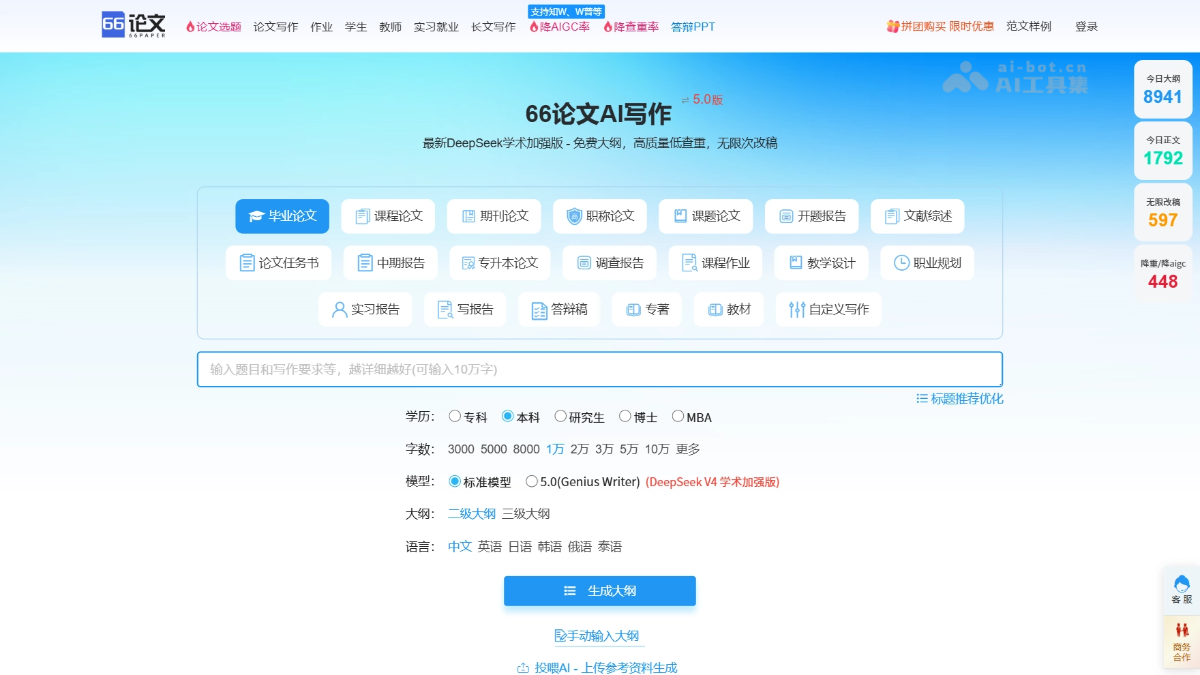Switch version via the 5.0版 label
This screenshot has width=1200, height=675.
702,99
